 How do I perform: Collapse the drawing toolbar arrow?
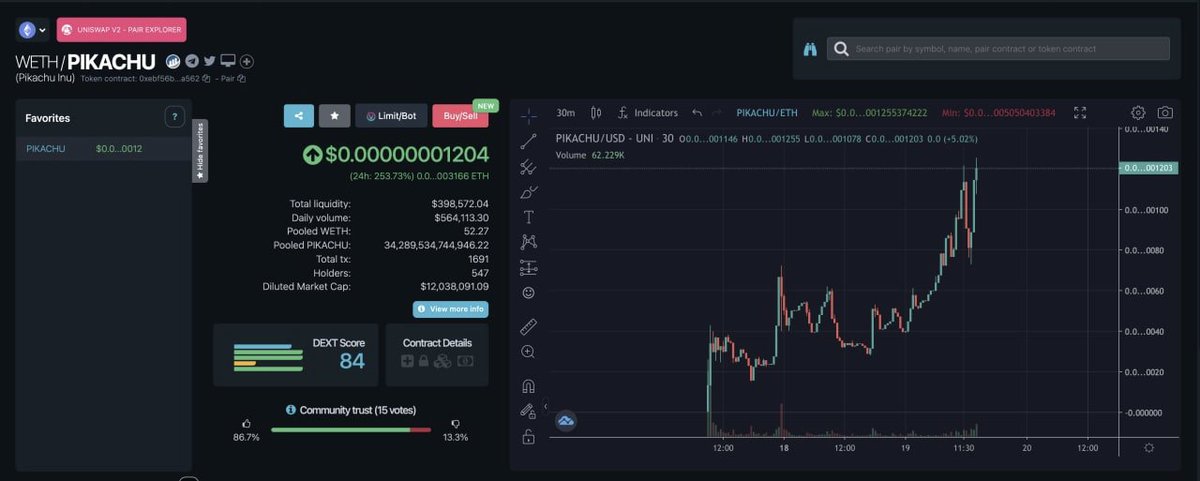click(546, 405)
